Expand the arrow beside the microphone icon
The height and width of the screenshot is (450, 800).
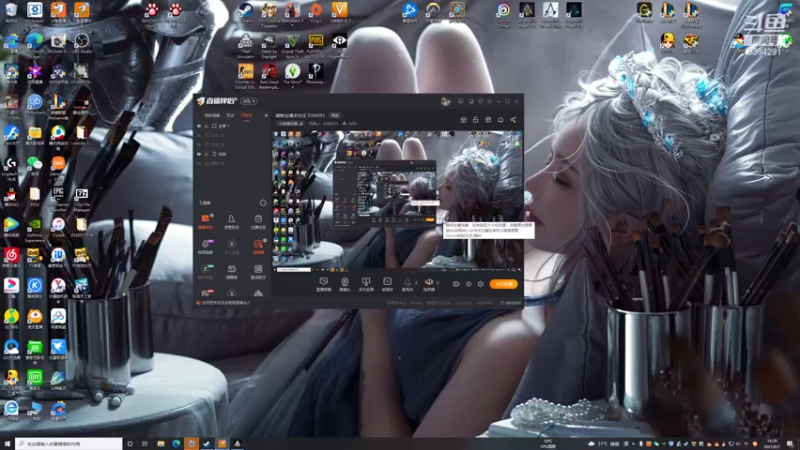tap(416, 283)
